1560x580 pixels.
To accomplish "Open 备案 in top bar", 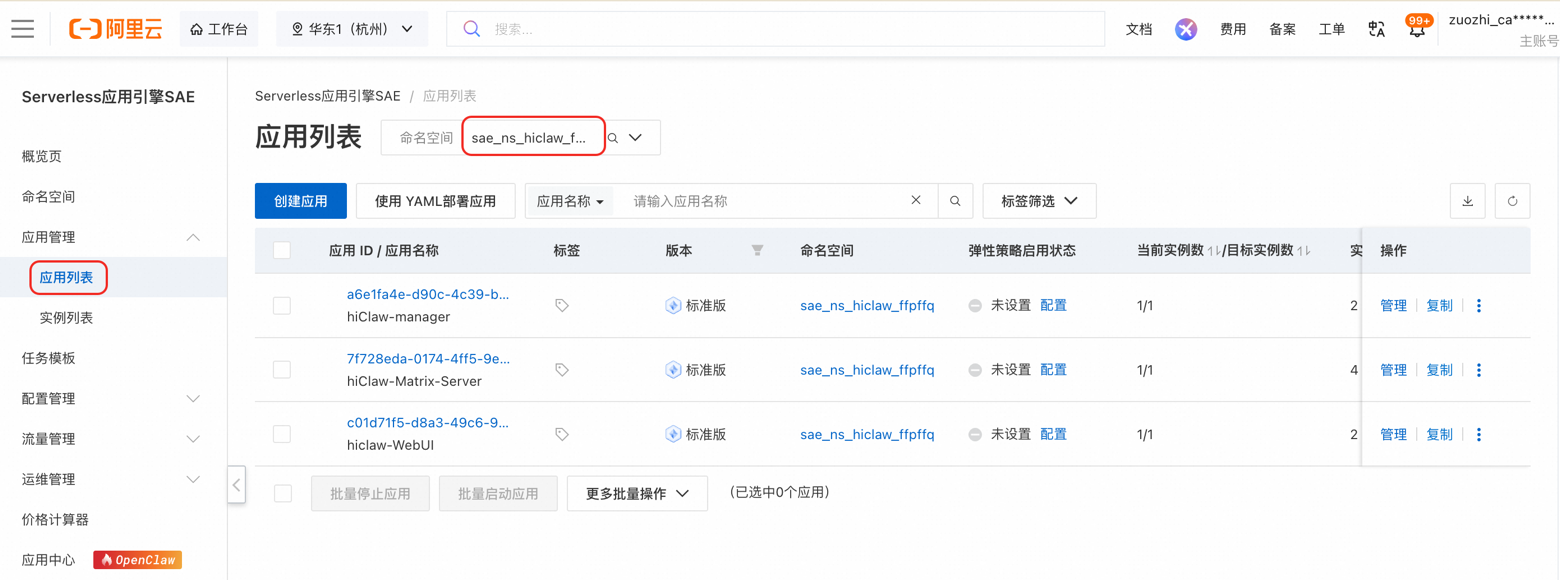I will (1283, 30).
